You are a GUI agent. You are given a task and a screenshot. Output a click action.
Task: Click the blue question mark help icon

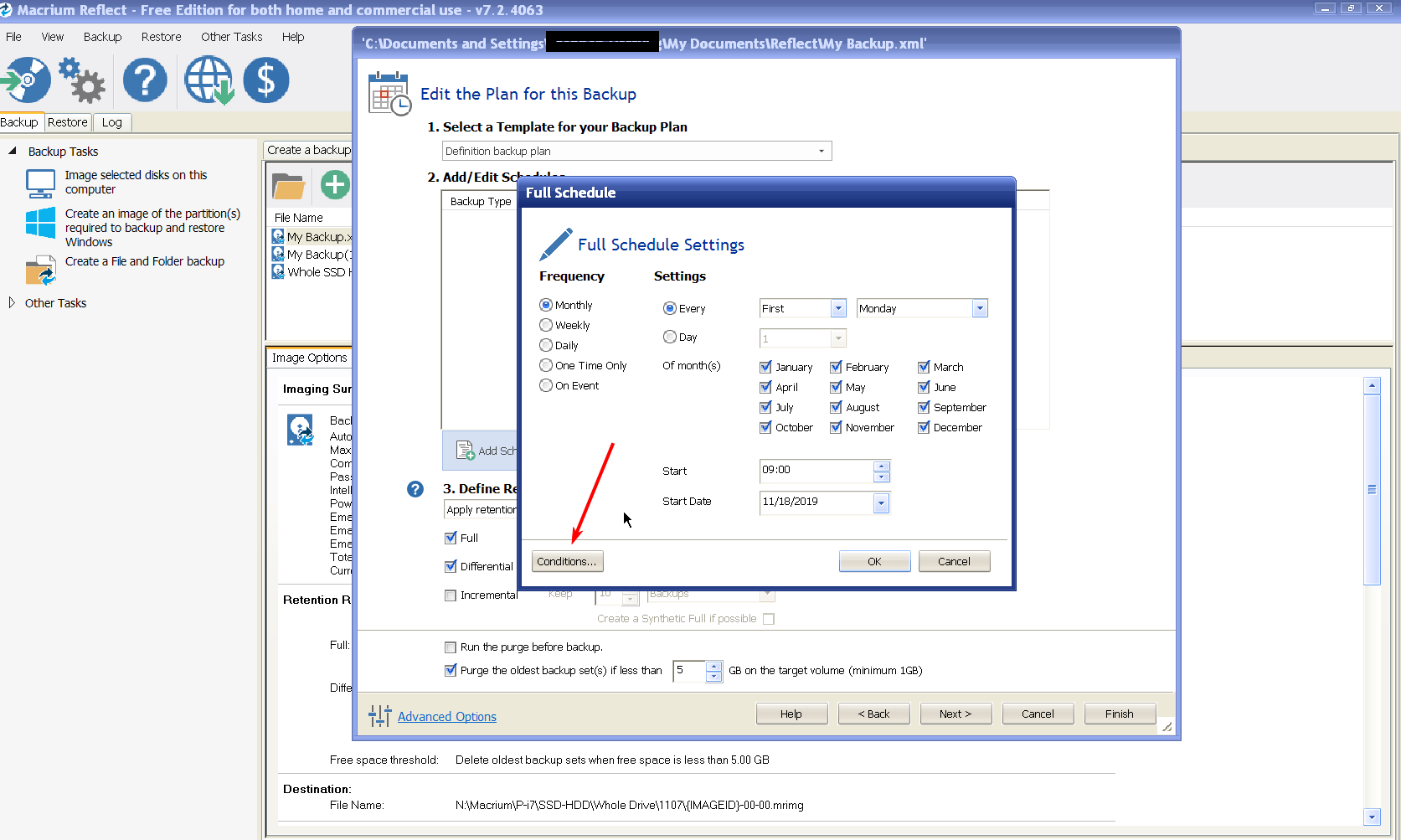pos(145,80)
